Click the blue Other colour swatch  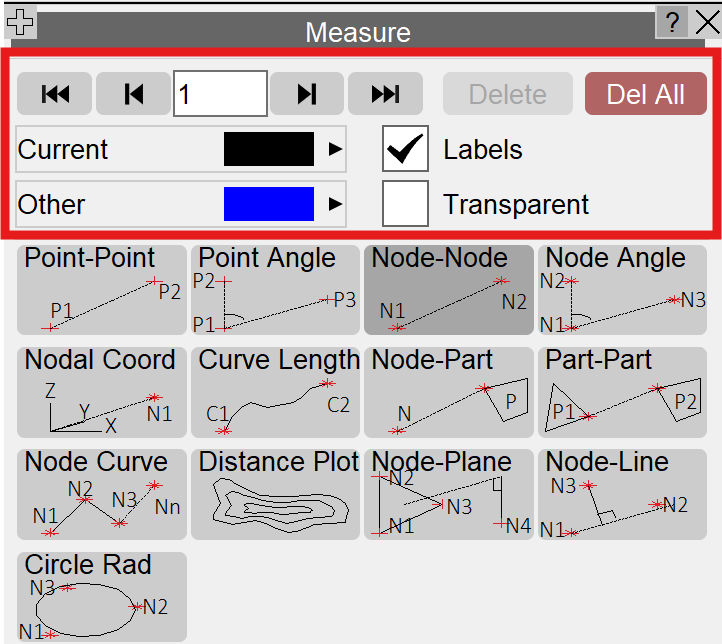click(x=269, y=204)
